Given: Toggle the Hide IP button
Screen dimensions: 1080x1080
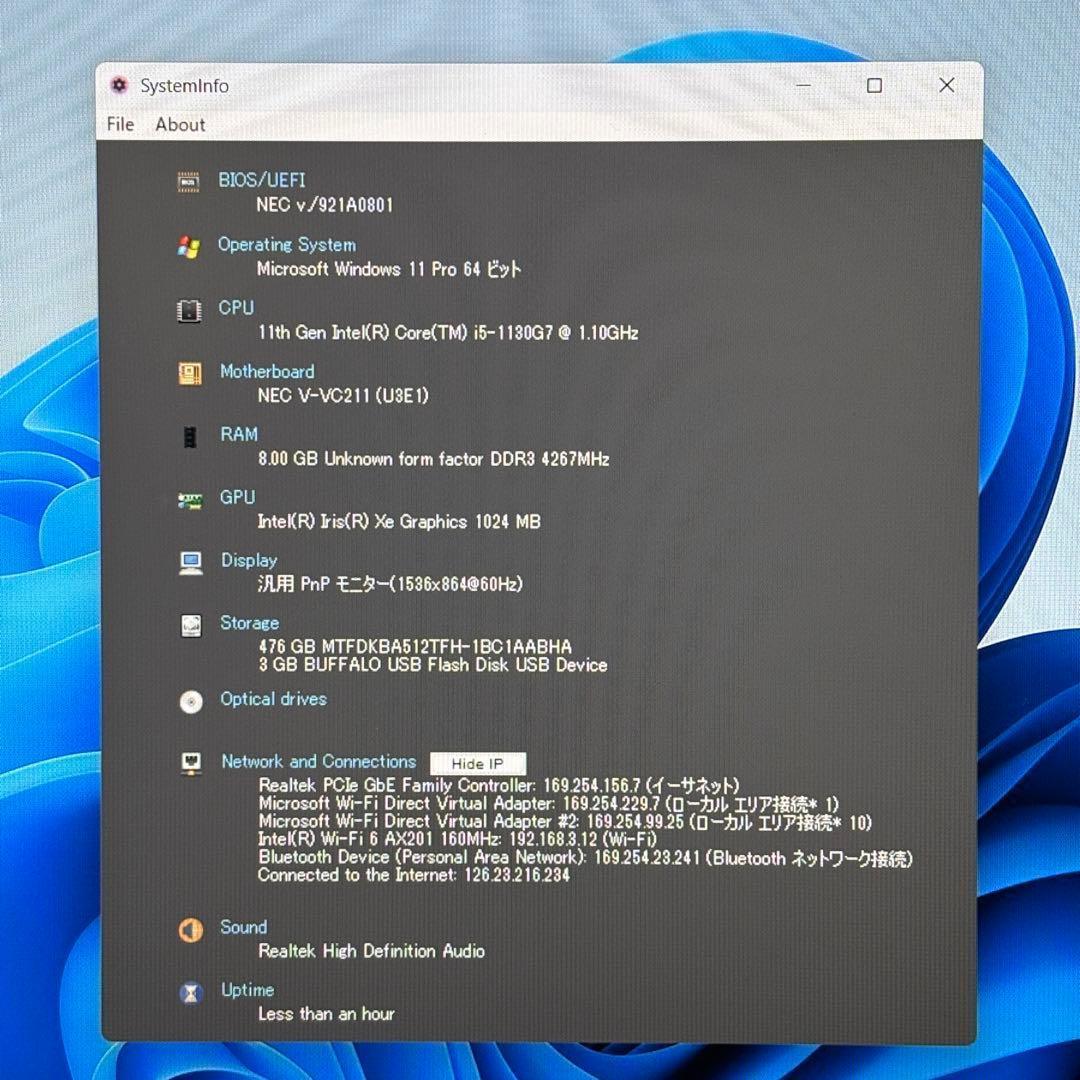Looking at the screenshot, I should (477, 763).
